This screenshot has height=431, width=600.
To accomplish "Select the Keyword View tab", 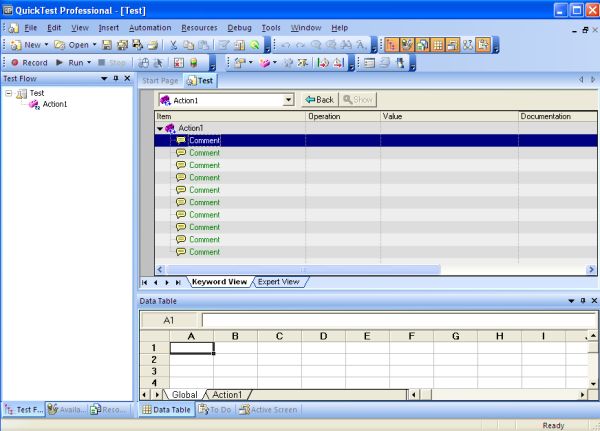I will tap(219, 282).
